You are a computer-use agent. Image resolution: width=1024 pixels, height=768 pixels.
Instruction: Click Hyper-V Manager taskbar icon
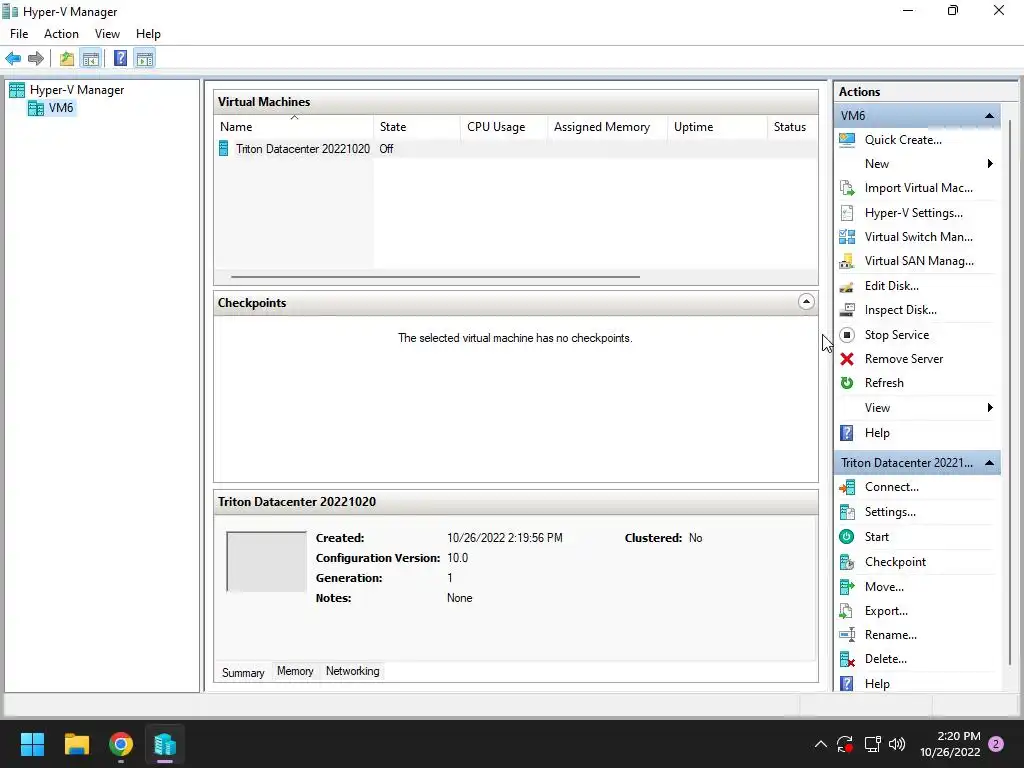(165, 744)
